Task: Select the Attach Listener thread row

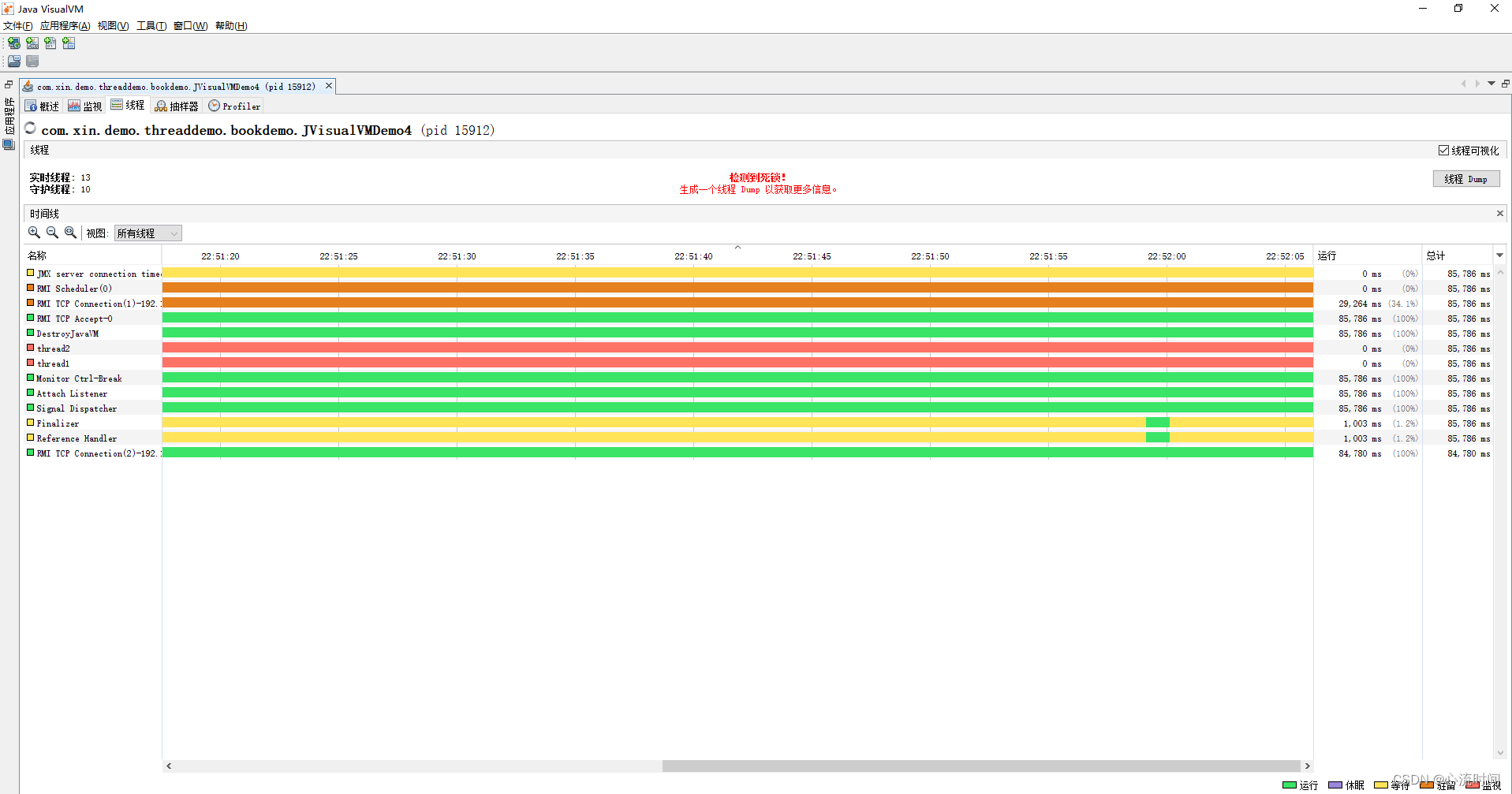Action: click(758, 393)
